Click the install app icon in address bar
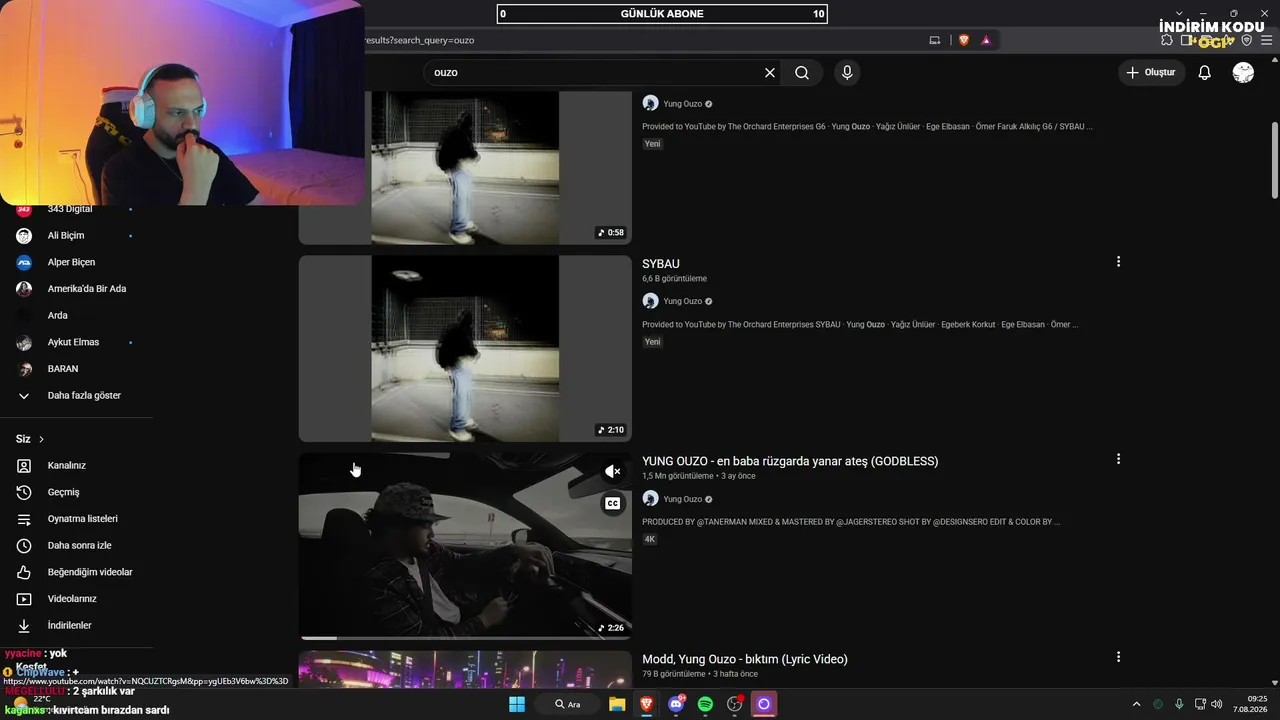 935,40
